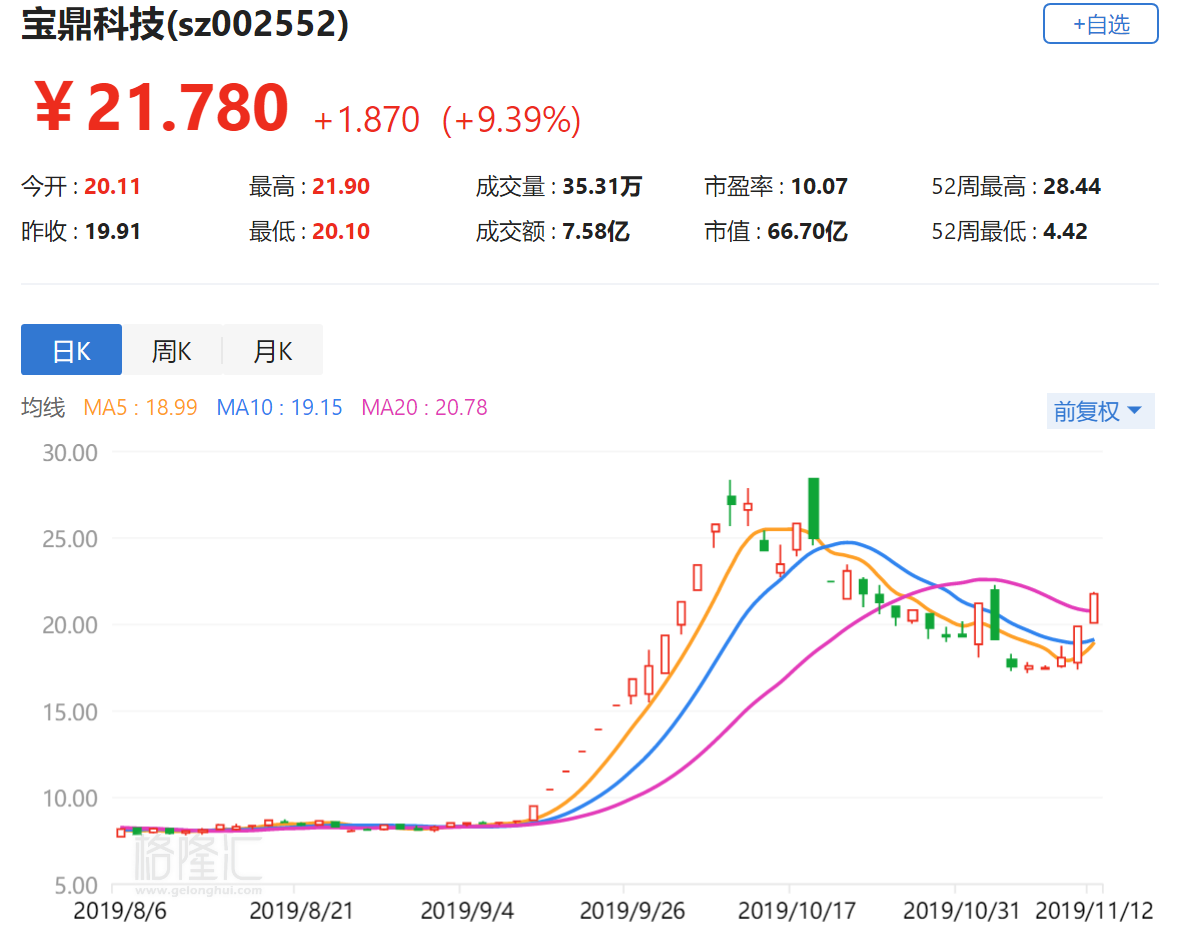Click the 52周最高 value 28.44
1185x930 pixels.
coord(1072,187)
